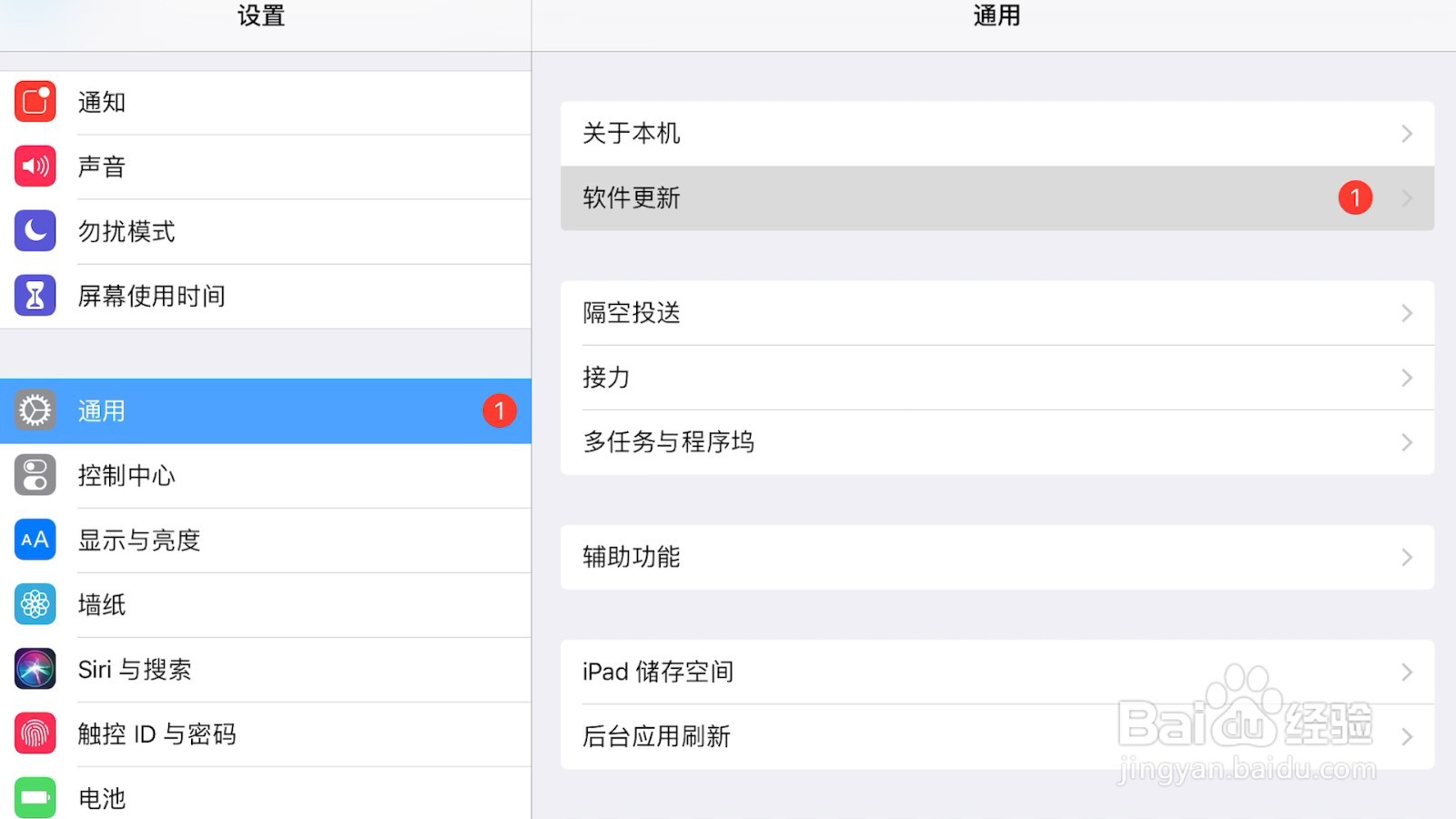Expand 关于本机 via its chevron
Image resolution: width=1456 pixels, height=819 pixels.
1407,134
